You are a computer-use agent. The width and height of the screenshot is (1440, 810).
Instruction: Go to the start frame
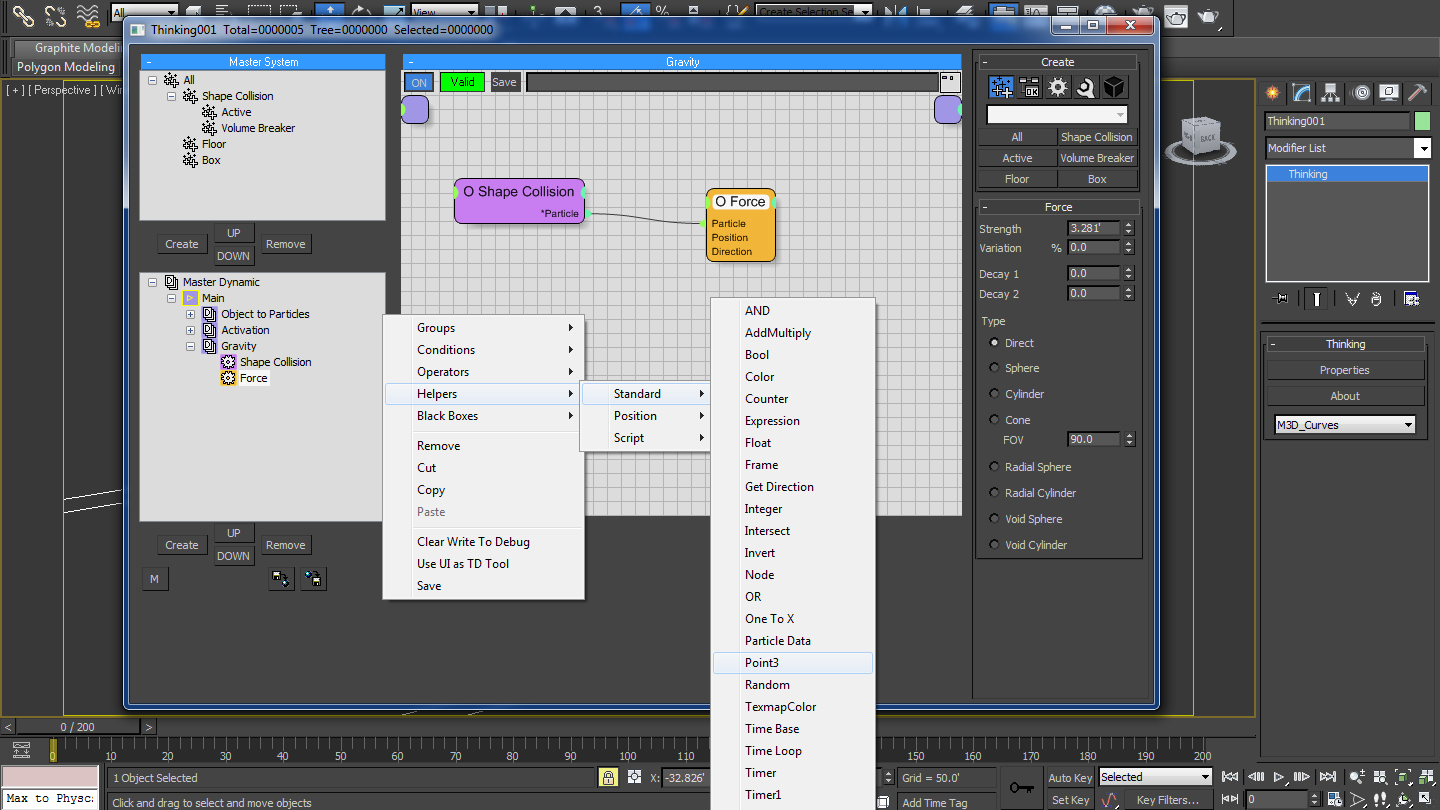[x=1230, y=777]
